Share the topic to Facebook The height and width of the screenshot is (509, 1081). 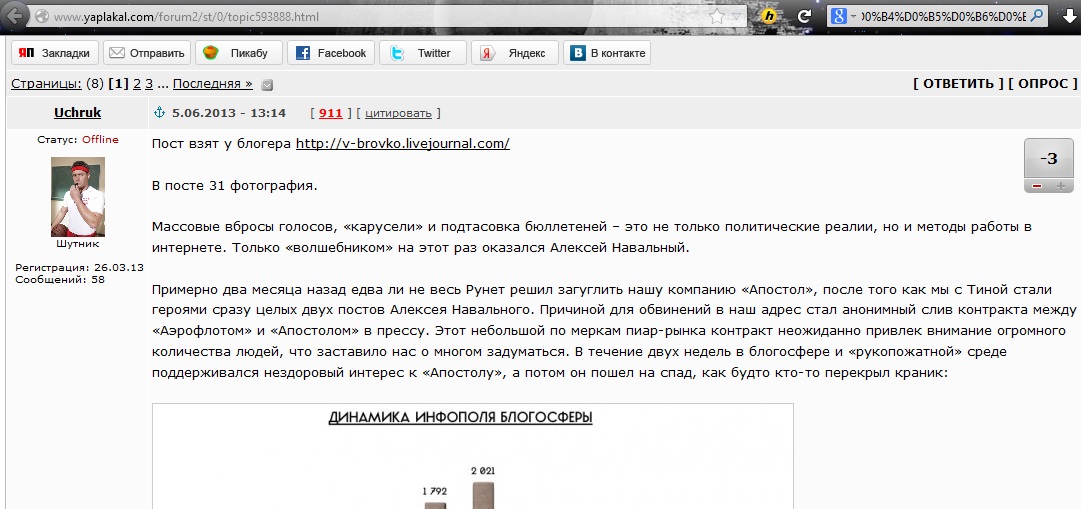pos(329,53)
